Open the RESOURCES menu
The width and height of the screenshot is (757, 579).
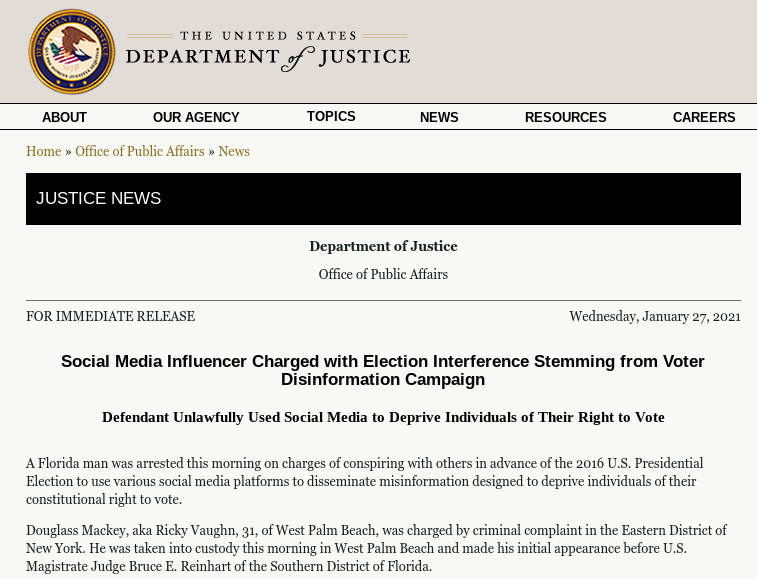click(x=565, y=117)
